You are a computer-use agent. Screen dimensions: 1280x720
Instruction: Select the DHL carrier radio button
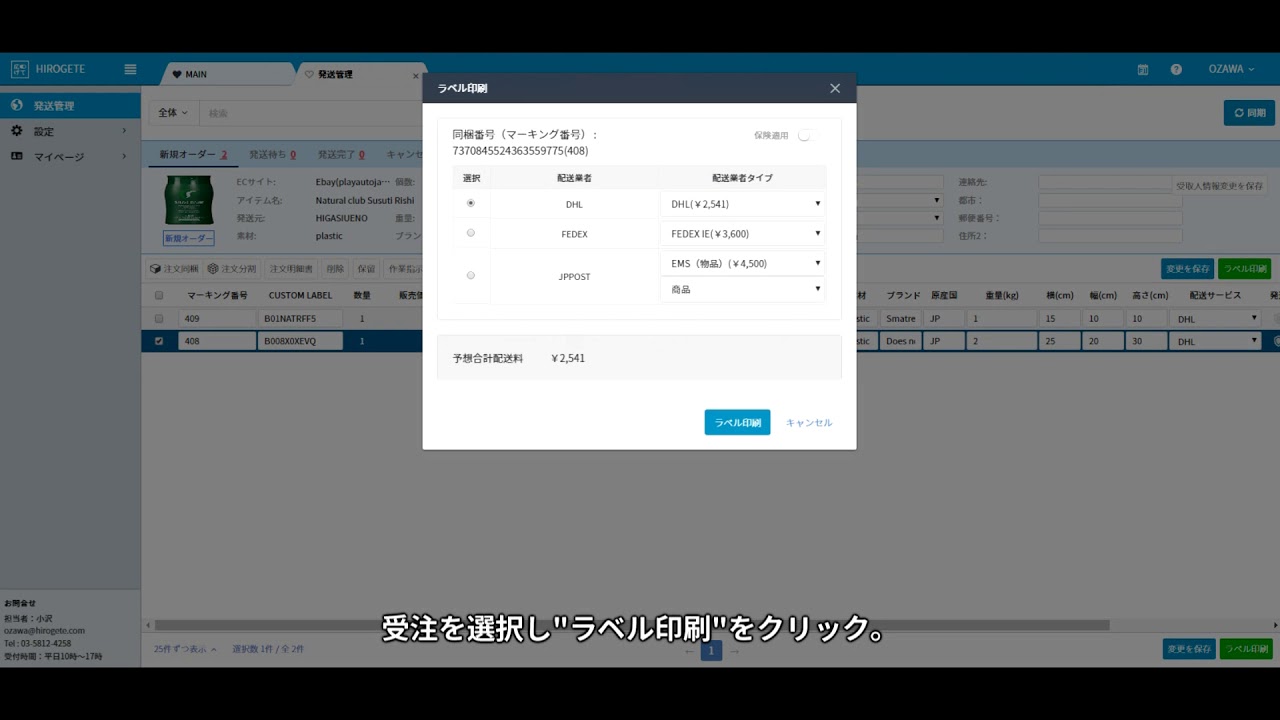click(471, 203)
